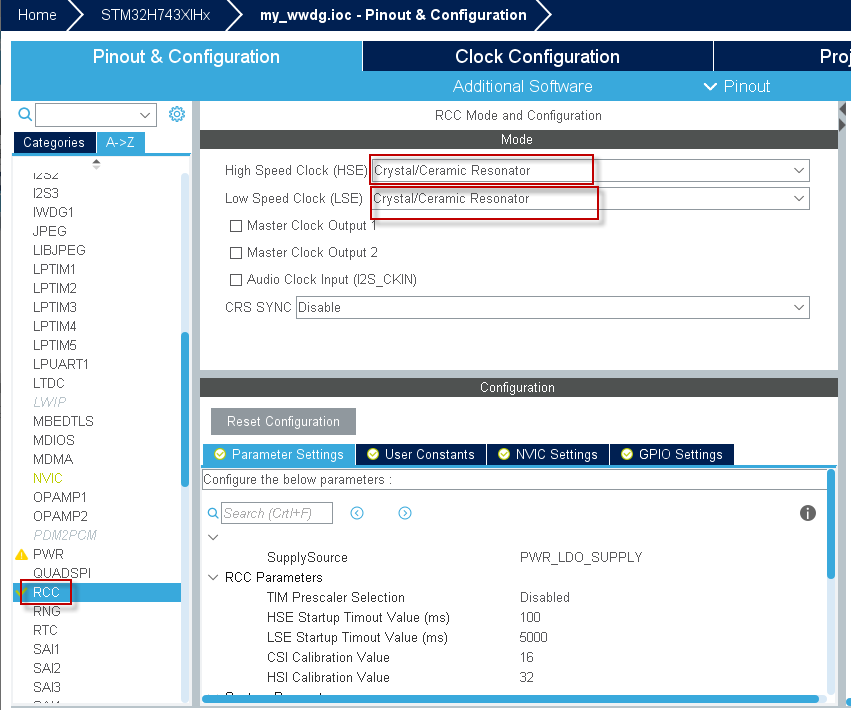This screenshot has height=710, width=851.
Task: Click the Search (Ctrl+F) parameter field
Action: tap(277, 513)
